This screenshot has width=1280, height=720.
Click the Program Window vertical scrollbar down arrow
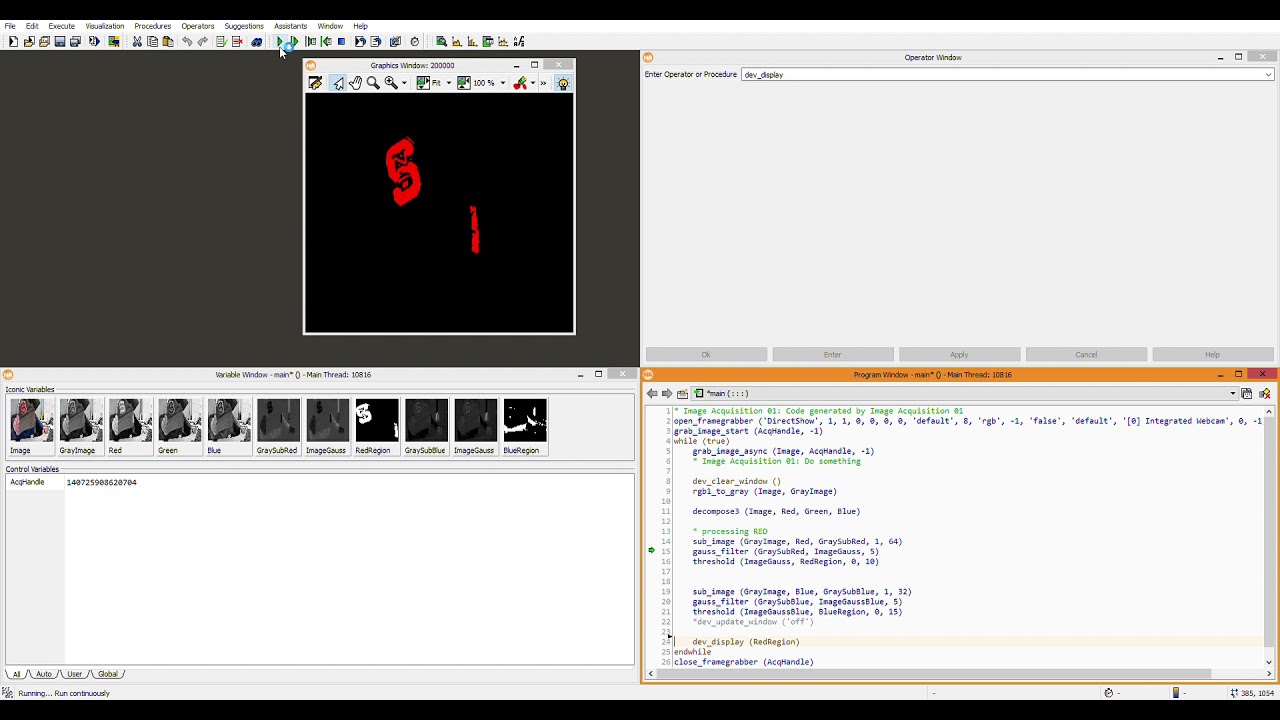click(1269, 662)
